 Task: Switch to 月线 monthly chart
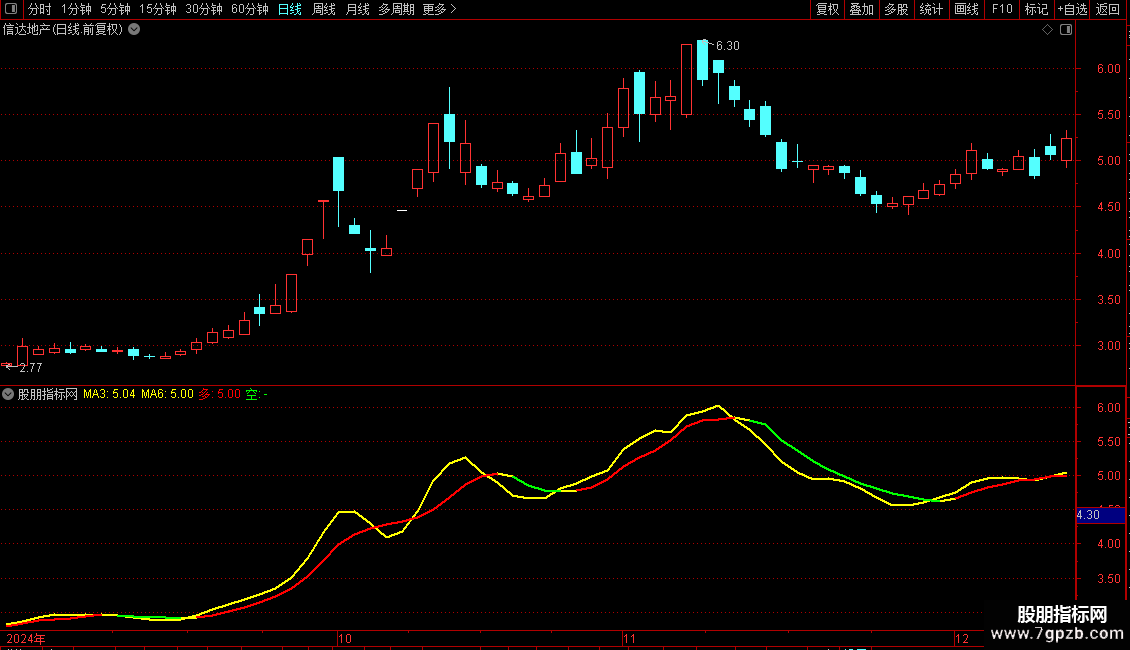point(357,9)
